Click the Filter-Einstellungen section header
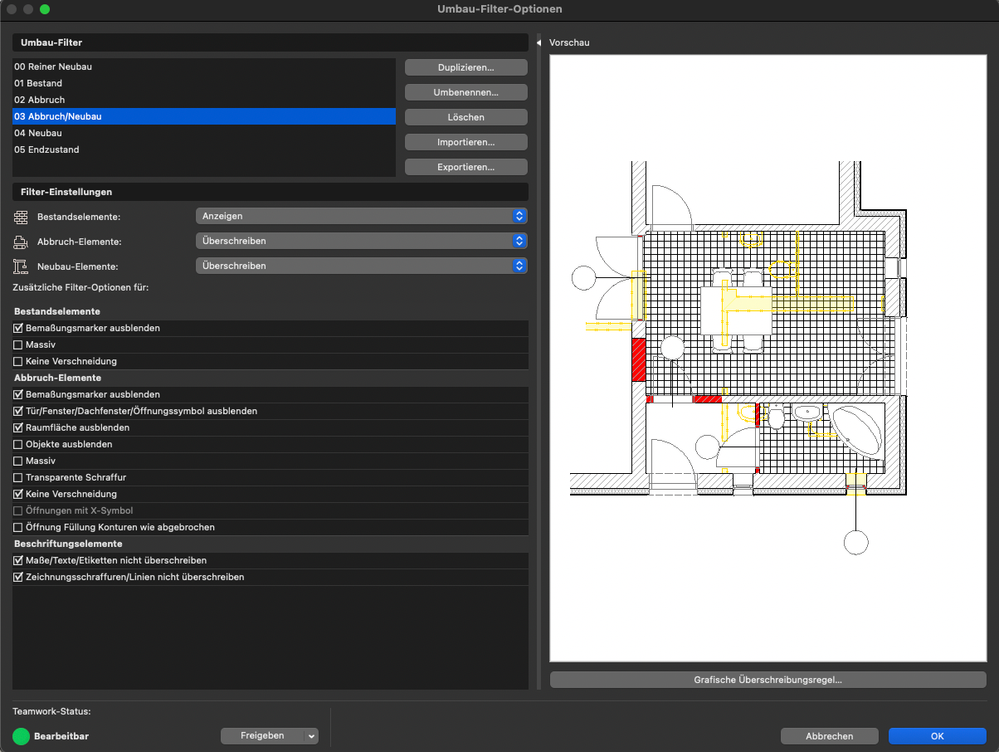This screenshot has width=999, height=752. point(270,192)
